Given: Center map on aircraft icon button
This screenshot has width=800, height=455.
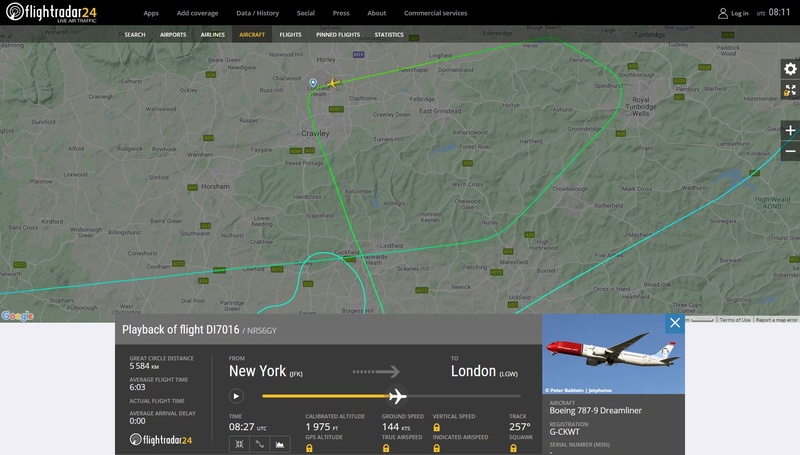Looking at the screenshot, I should (239, 444).
